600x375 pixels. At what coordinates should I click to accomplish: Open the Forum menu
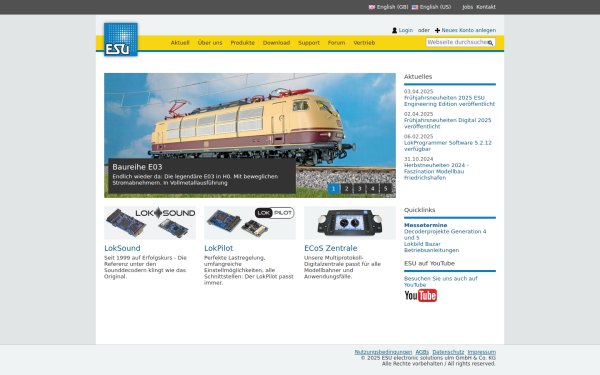point(336,43)
